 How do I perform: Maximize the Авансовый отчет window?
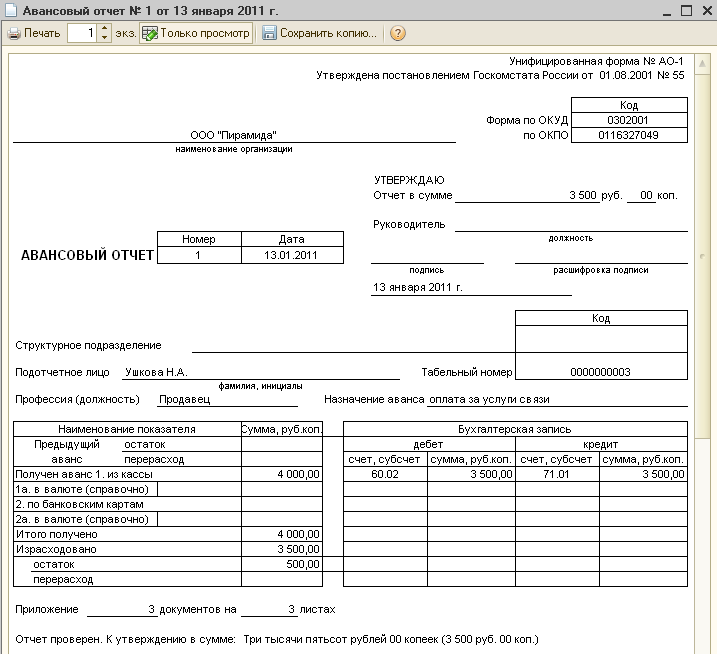click(686, 10)
